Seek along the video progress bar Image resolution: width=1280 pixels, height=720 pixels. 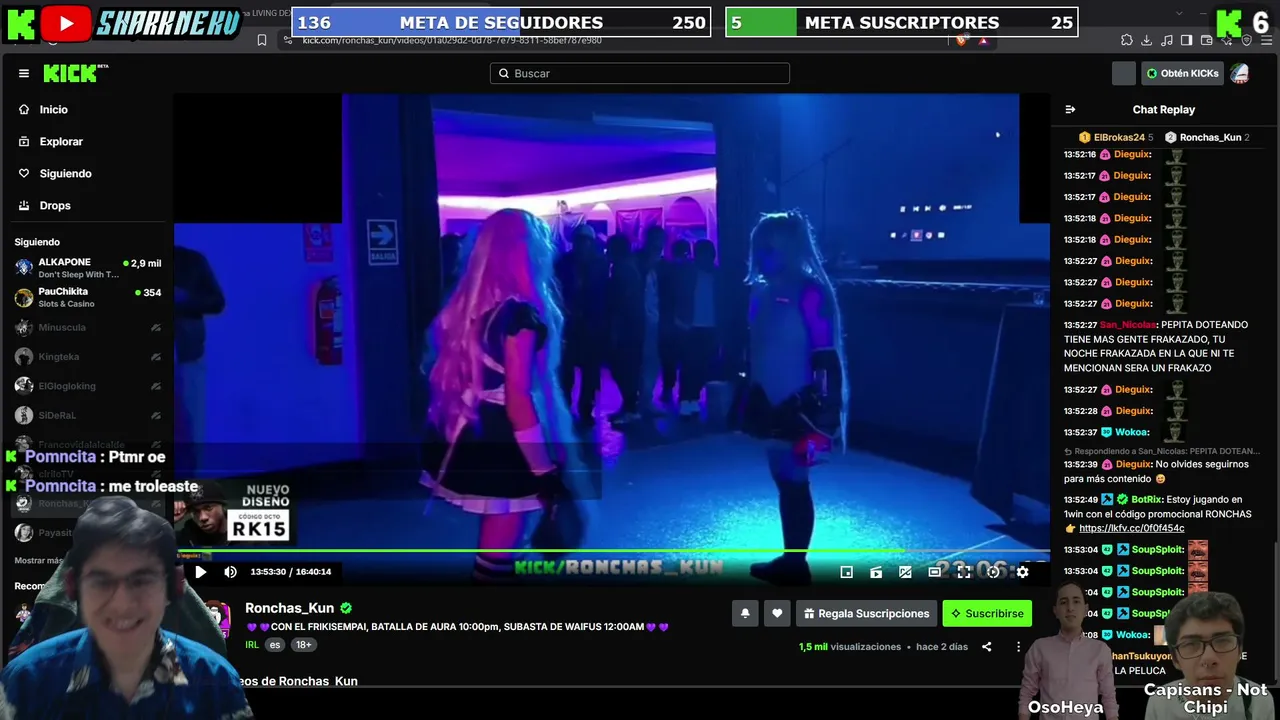(612, 551)
